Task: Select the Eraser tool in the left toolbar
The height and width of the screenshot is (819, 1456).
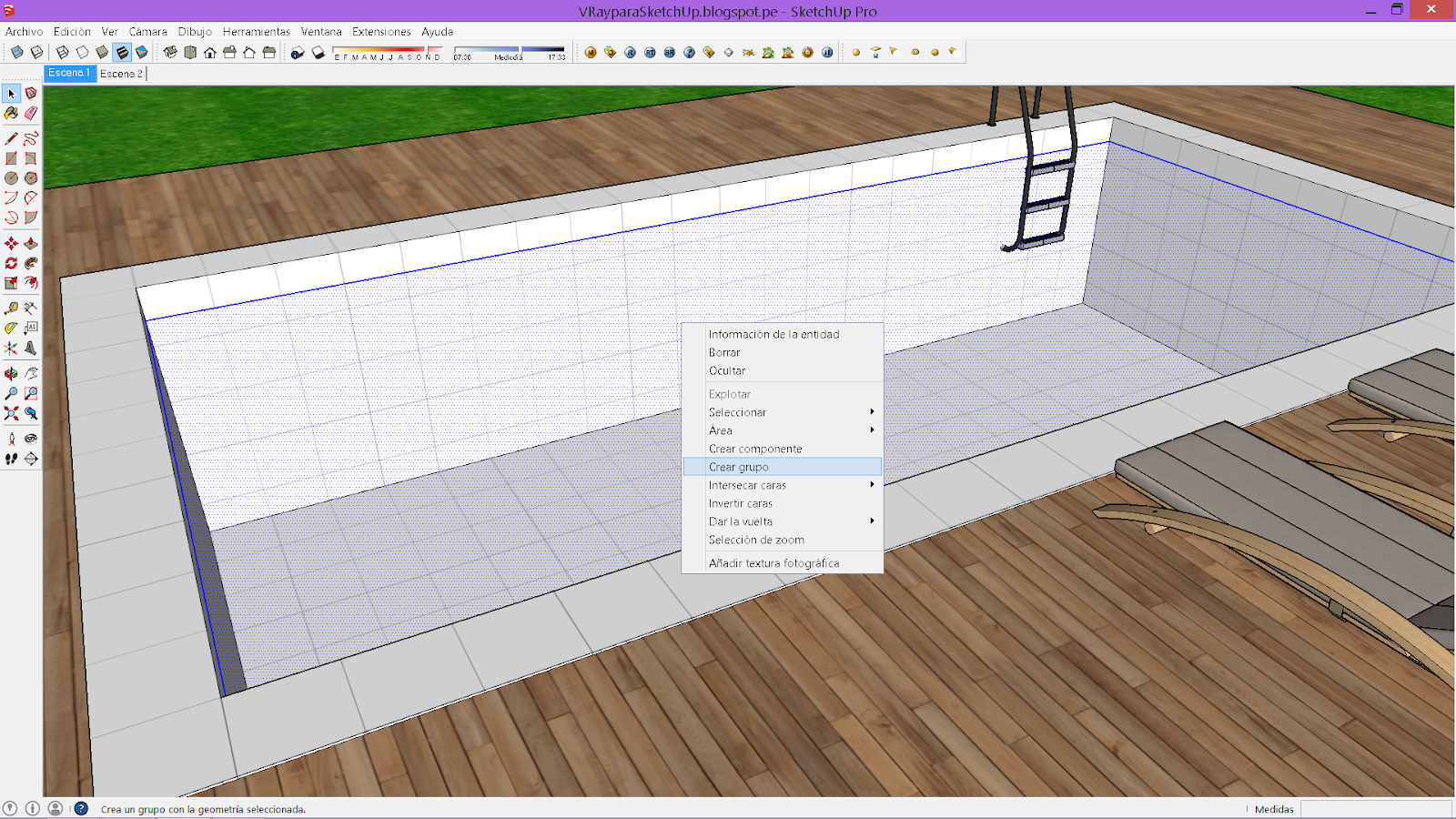Action: pyautogui.click(x=31, y=114)
